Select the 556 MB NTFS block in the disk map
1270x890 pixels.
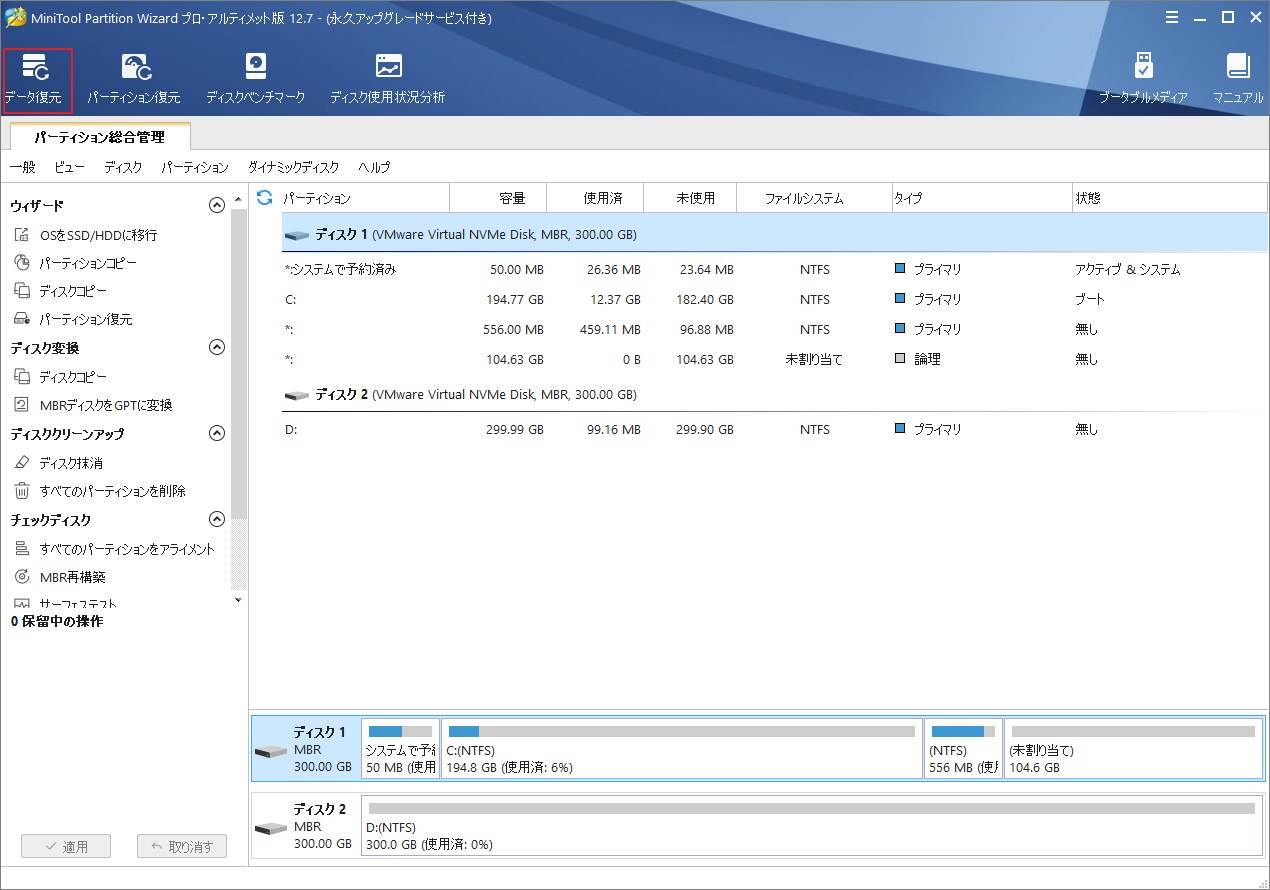[963, 748]
